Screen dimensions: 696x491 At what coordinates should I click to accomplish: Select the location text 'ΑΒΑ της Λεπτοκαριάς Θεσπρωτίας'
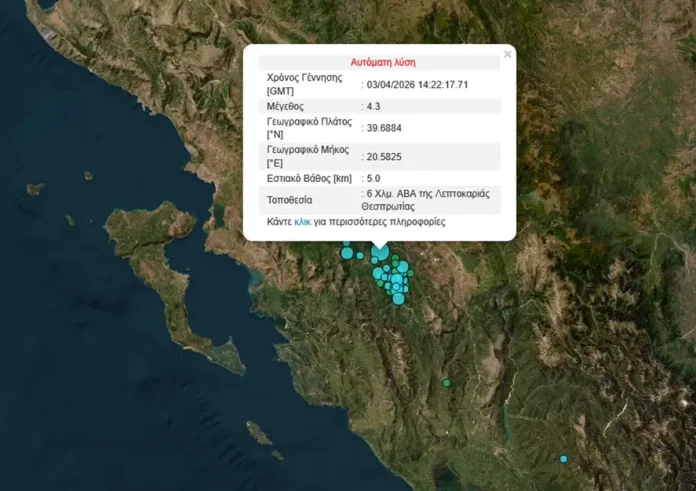point(426,200)
